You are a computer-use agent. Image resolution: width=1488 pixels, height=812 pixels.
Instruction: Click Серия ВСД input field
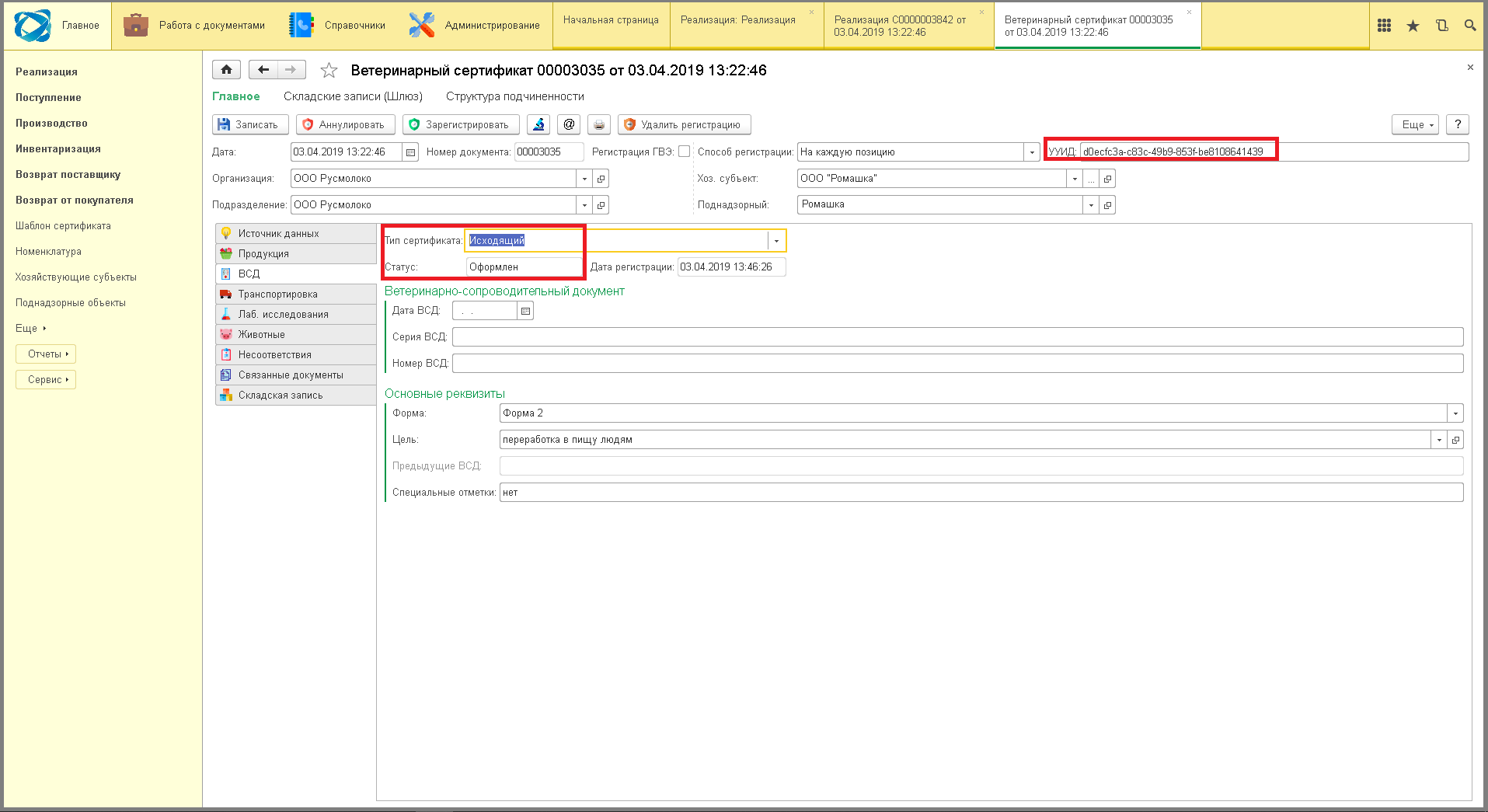click(958, 337)
